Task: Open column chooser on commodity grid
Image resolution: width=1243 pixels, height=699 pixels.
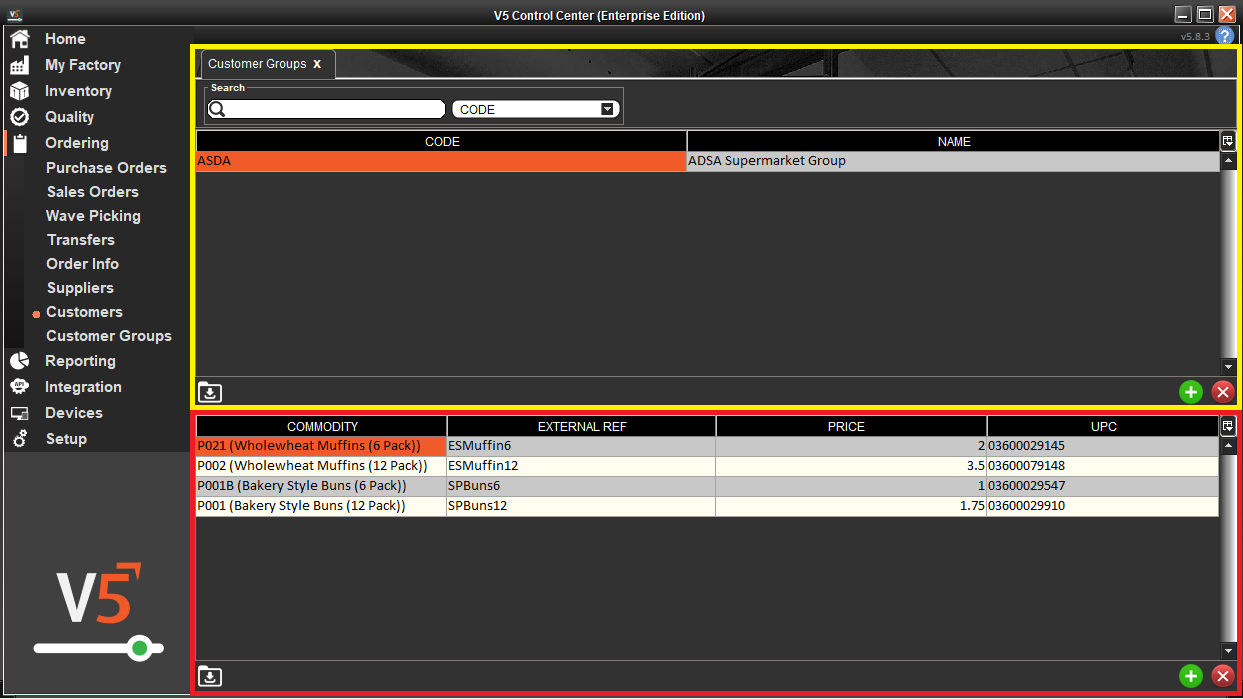Action: pos(1228,426)
